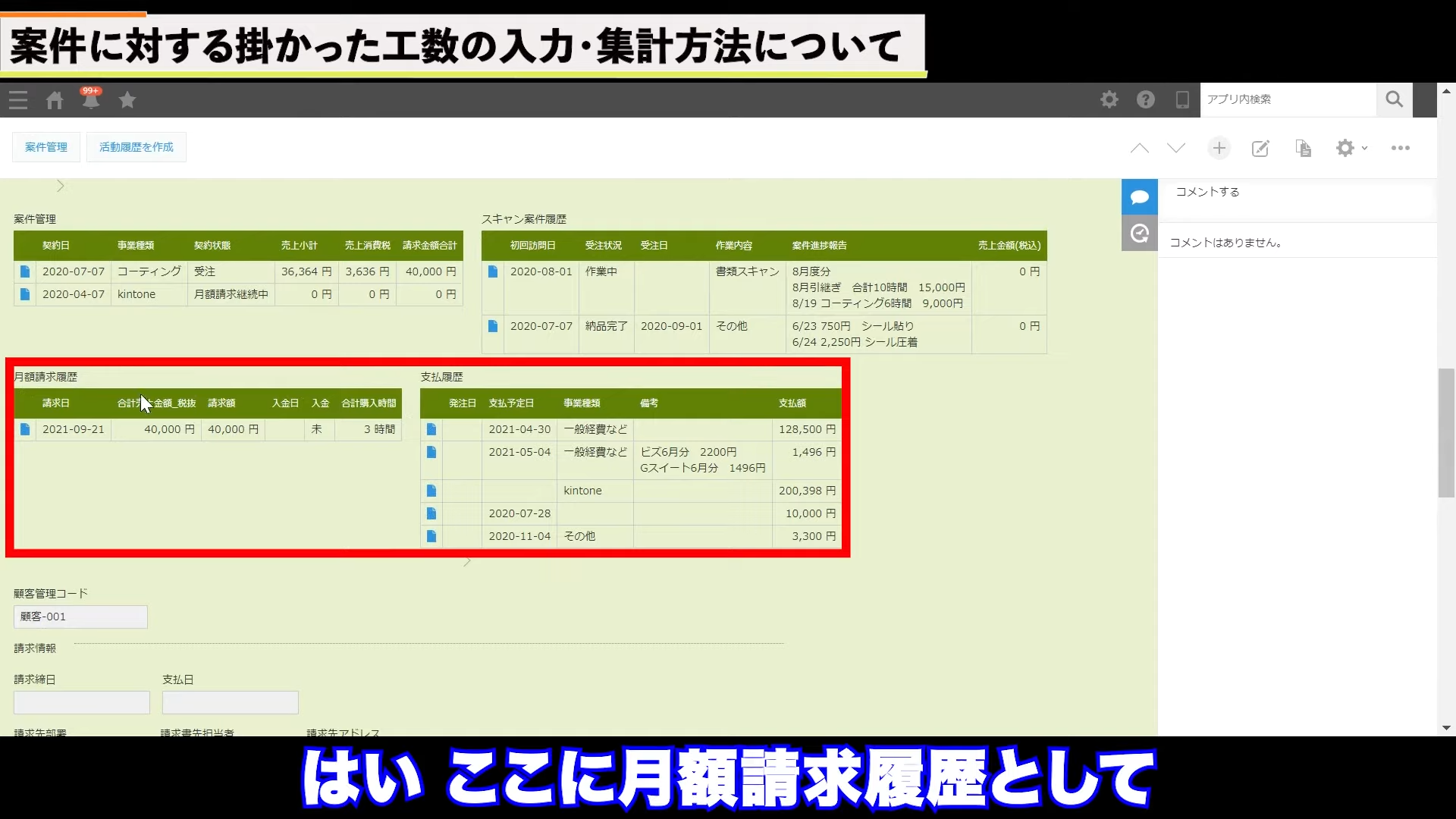Click the search magnifier button
The width and height of the screenshot is (1456, 819).
1394,99
